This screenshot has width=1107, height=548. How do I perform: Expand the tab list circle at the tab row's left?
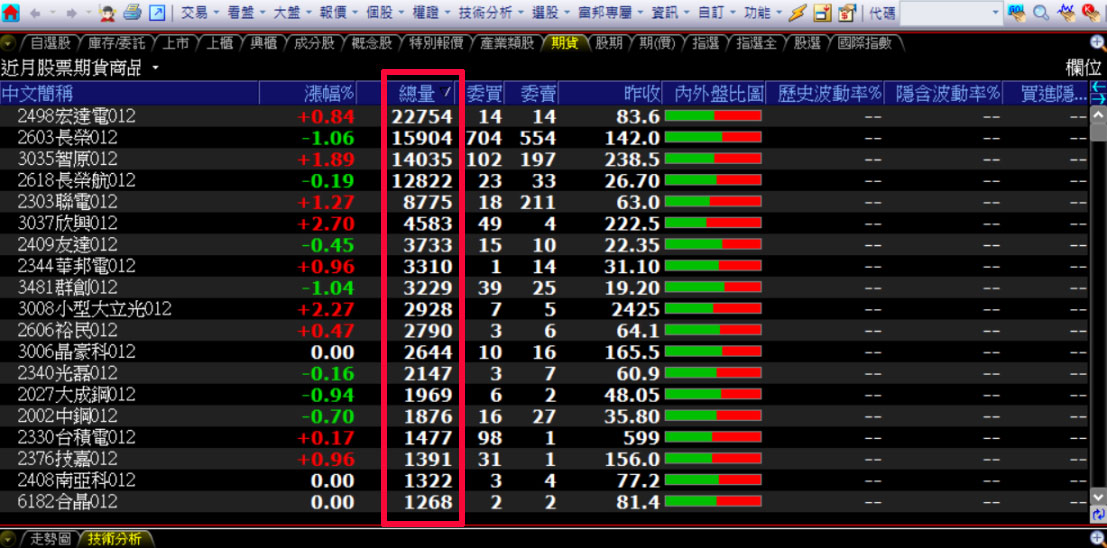pyautogui.click(x=9, y=43)
